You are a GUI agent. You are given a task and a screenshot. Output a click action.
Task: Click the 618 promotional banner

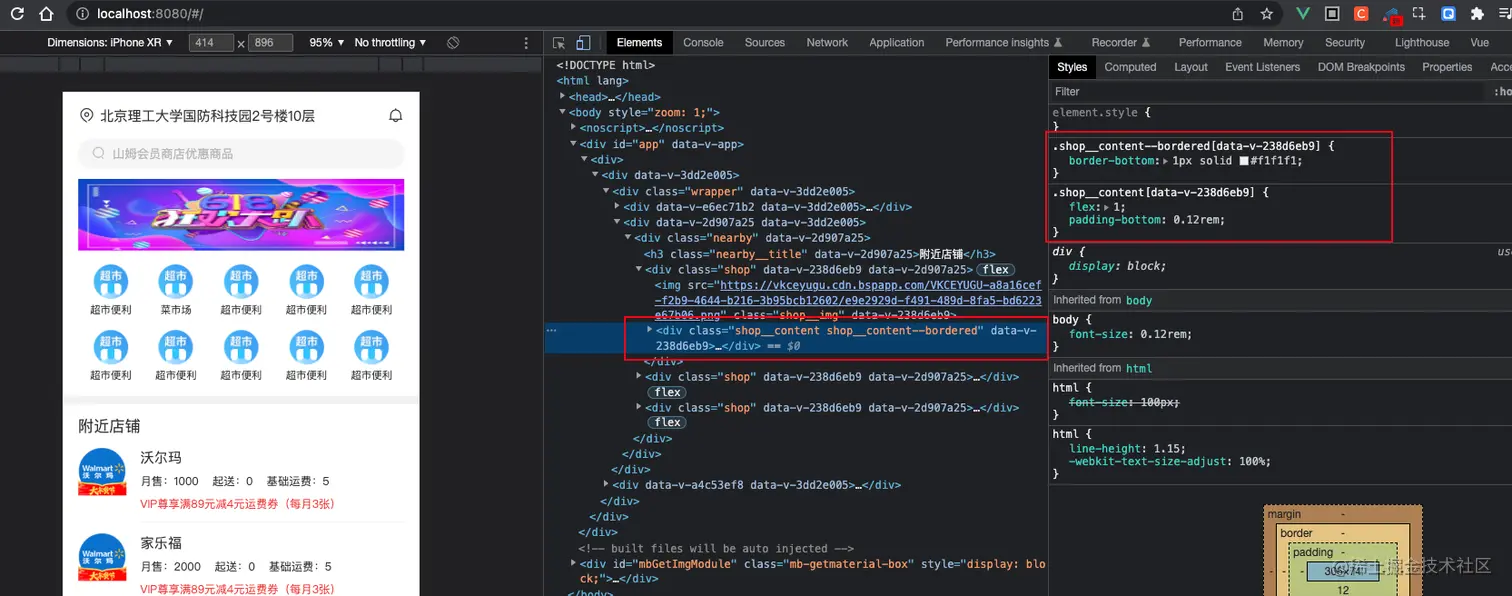[241, 215]
